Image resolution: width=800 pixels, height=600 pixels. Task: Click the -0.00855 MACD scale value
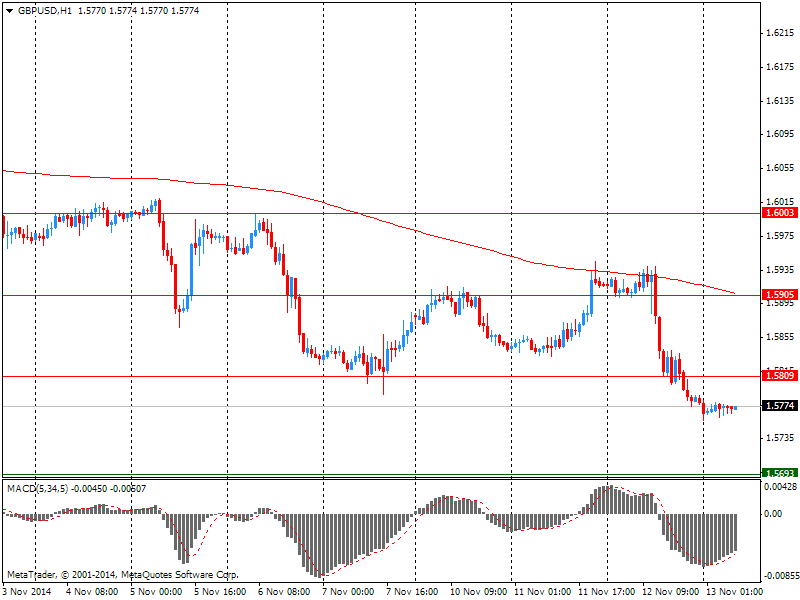[780, 576]
